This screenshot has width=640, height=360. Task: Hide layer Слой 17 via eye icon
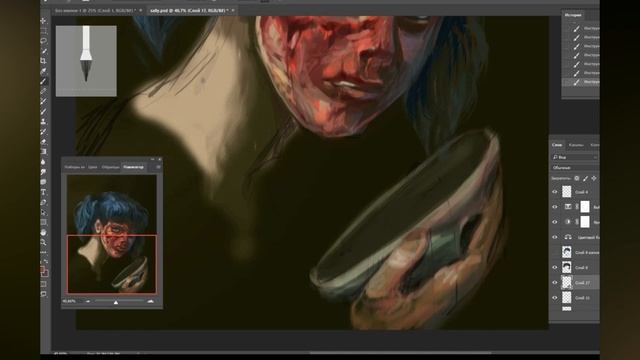pos(555,282)
